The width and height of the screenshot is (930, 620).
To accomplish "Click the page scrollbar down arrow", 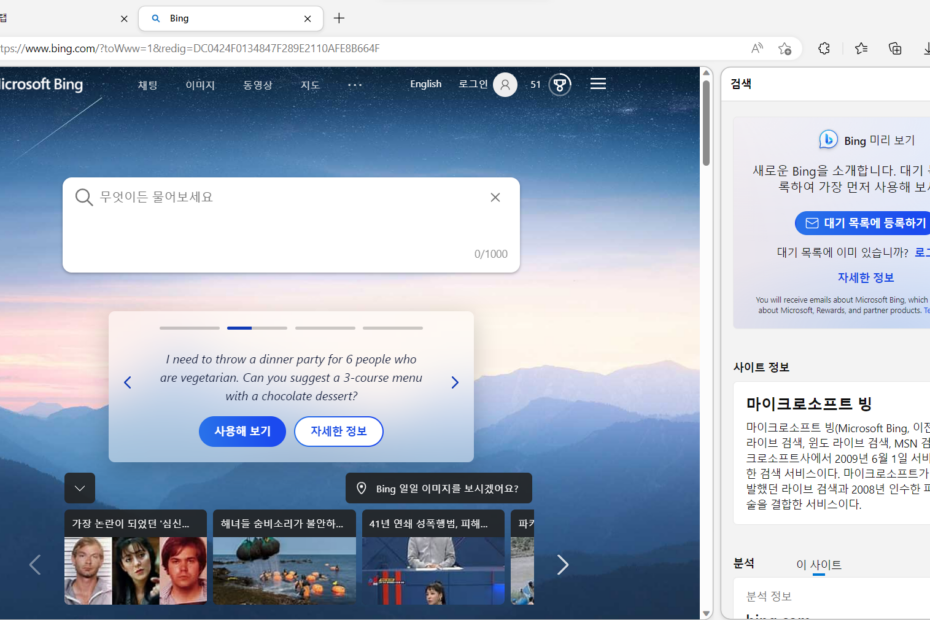I will (706, 613).
